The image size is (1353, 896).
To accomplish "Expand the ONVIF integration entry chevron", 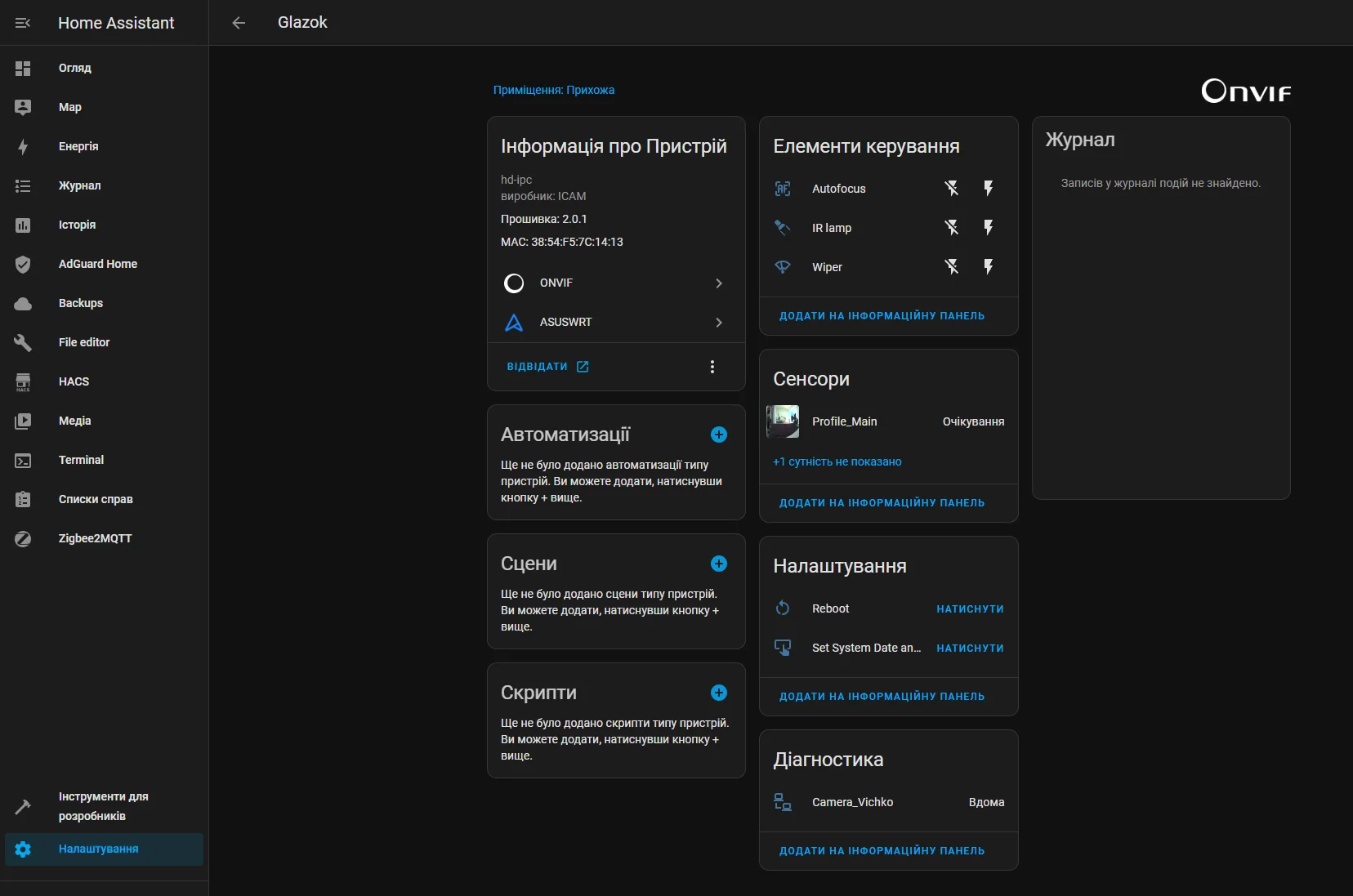I will coord(719,283).
